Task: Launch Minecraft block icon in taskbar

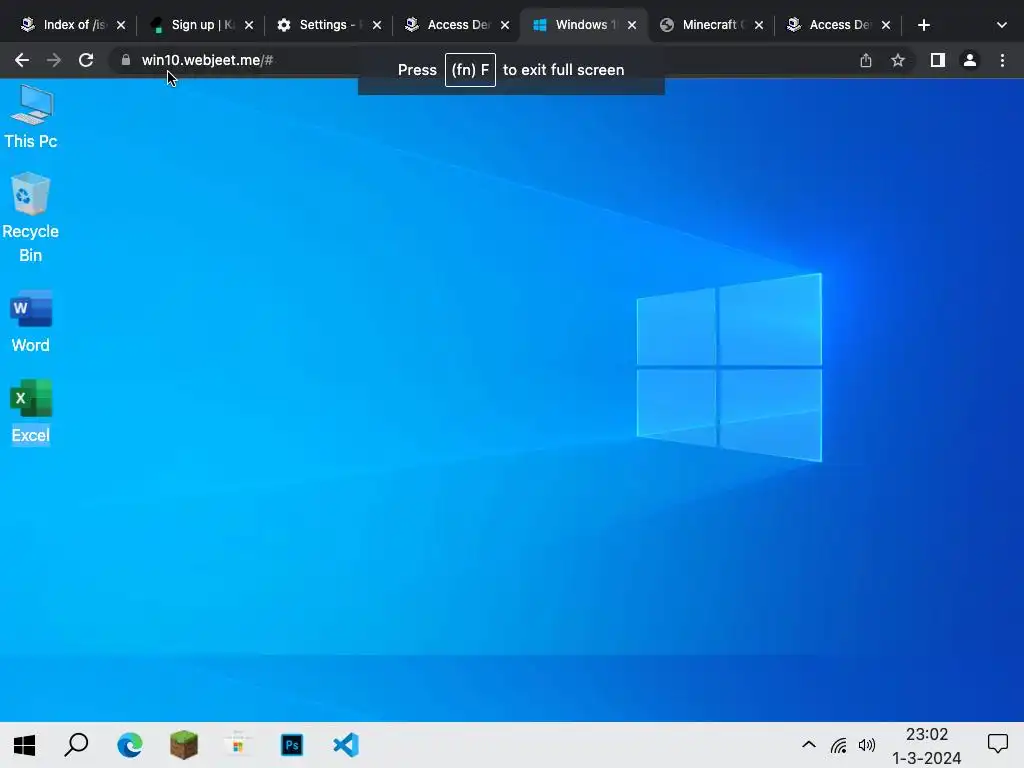Action: (x=184, y=744)
